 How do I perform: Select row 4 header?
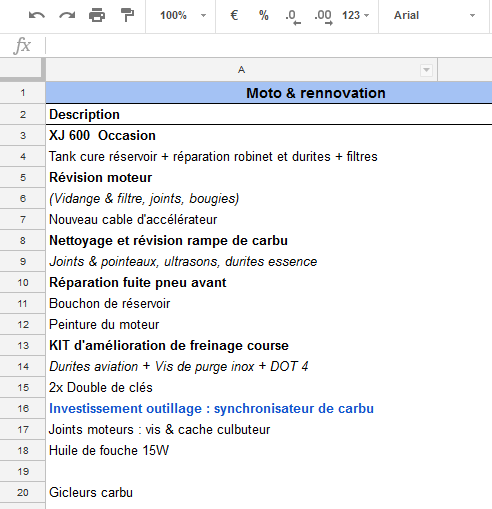[22, 156]
